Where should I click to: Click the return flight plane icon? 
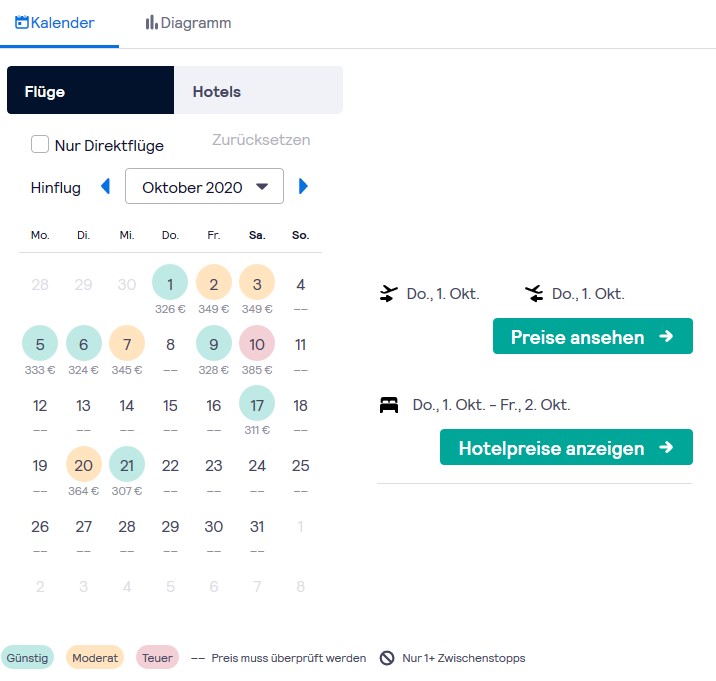534,294
